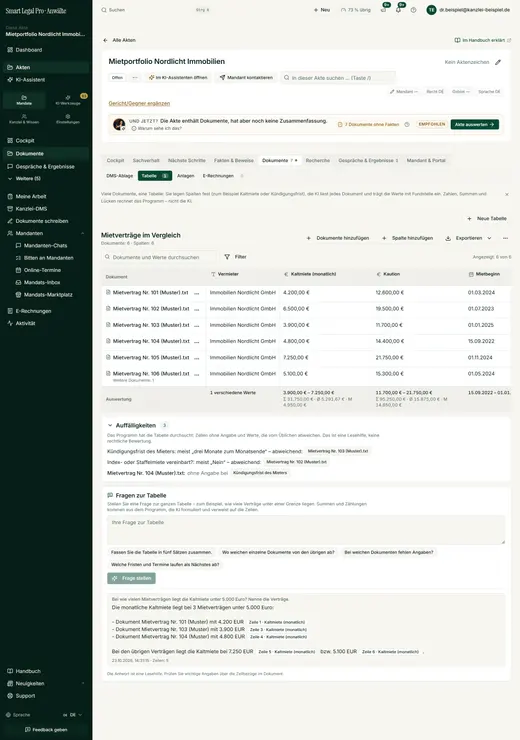The height and width of the screenshot is (740, 520).
Task: Open the help question mark icon
Action: click(413, 10)
